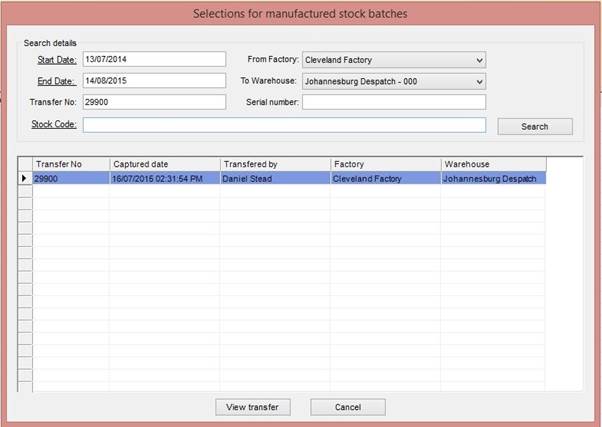Focus the End Date input field
This screenshot has width=602, height=427.
tap(154, 81)
